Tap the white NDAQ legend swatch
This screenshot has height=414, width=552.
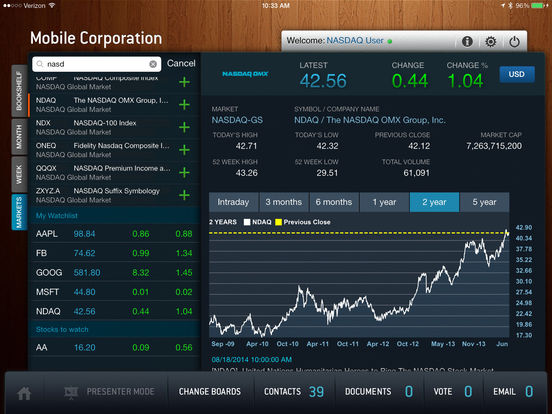click(247, 222)
